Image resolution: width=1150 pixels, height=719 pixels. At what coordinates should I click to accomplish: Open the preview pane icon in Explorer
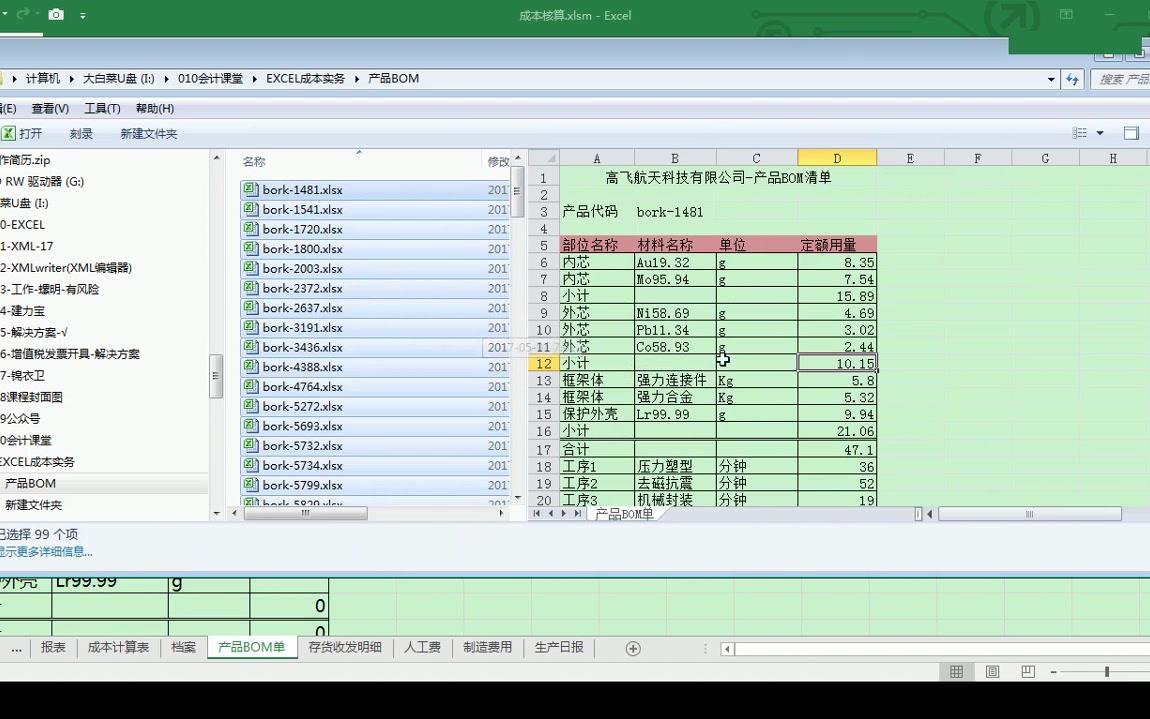1131,133
